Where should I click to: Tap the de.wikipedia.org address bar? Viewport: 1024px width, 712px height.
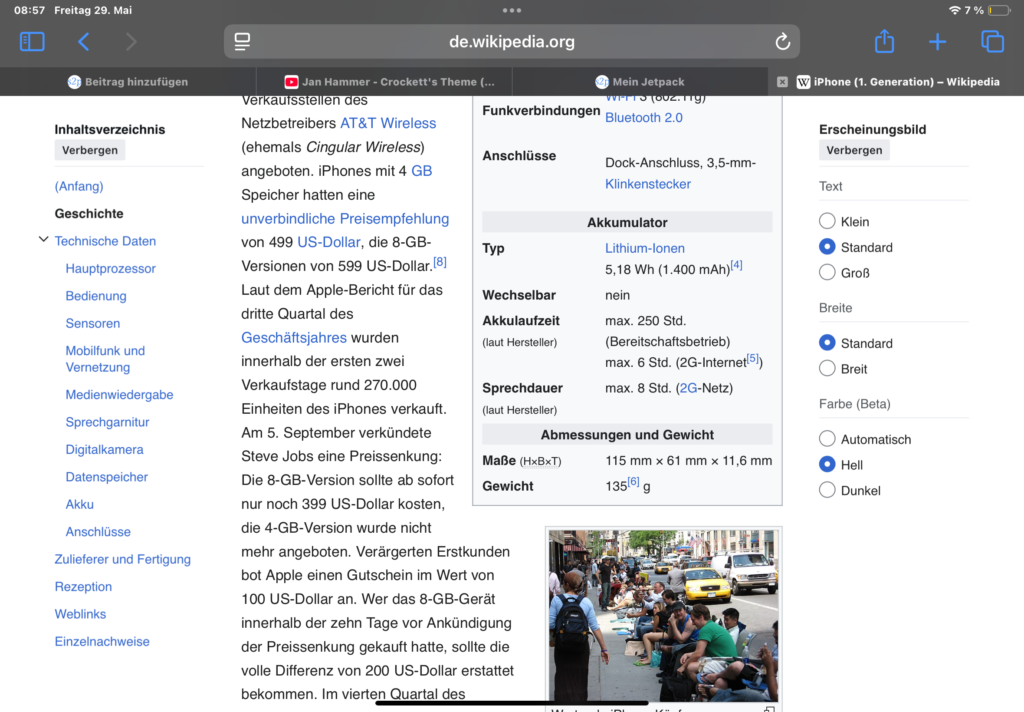[512, 42]
